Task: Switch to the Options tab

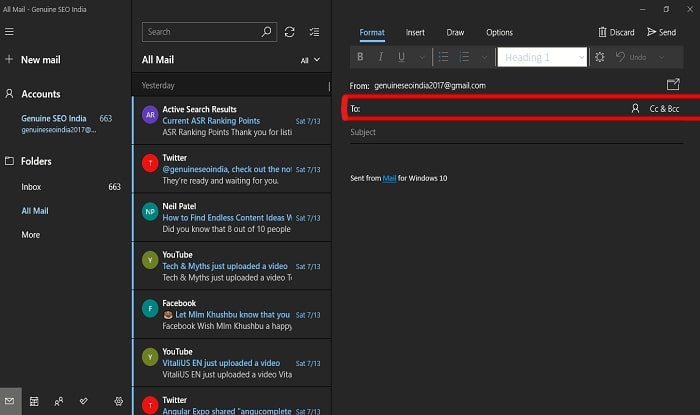Action: pyautogui.click(x=499, y=33)
